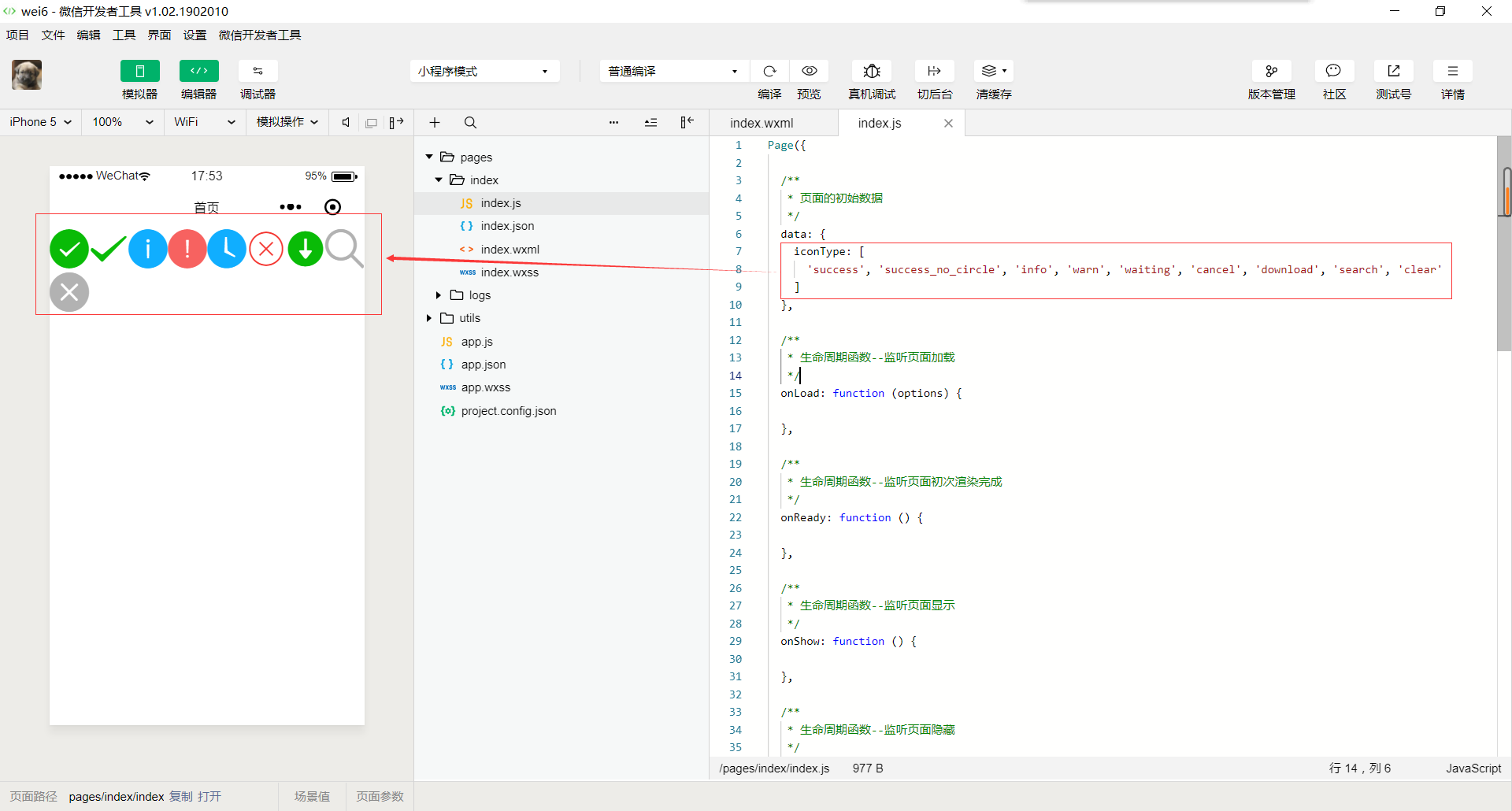Click the JavaScript language indicator
The height and width of the screenshot is (811, 1512).
[x=1473, y=768]
